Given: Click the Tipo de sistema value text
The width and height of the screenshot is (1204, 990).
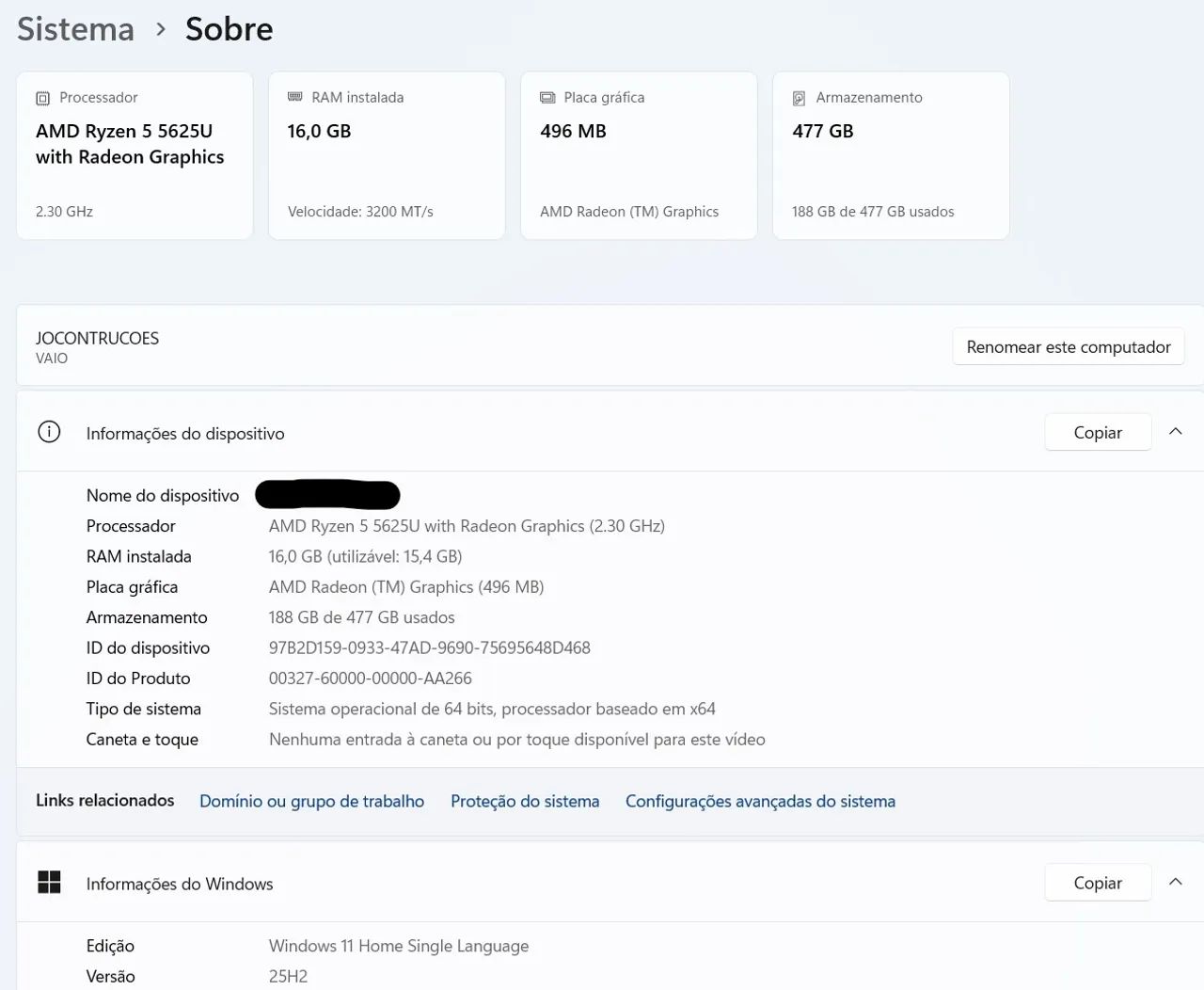Looking at the screenshot, I should (492, 709).
